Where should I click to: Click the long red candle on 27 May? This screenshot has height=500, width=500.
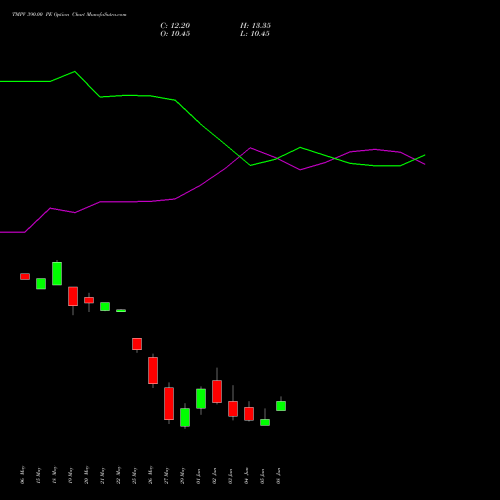click(169, 403)
